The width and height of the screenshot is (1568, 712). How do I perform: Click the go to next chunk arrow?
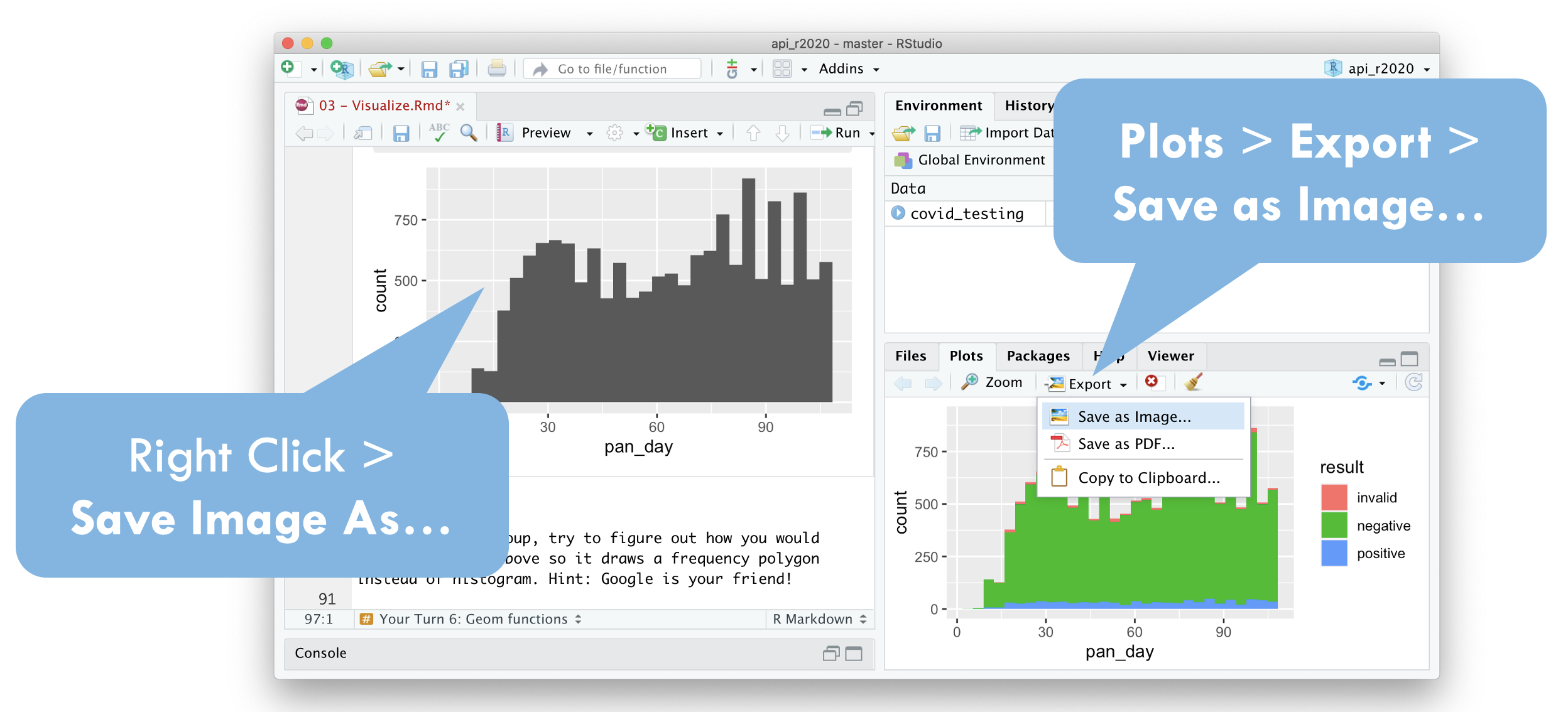[782, 132]
